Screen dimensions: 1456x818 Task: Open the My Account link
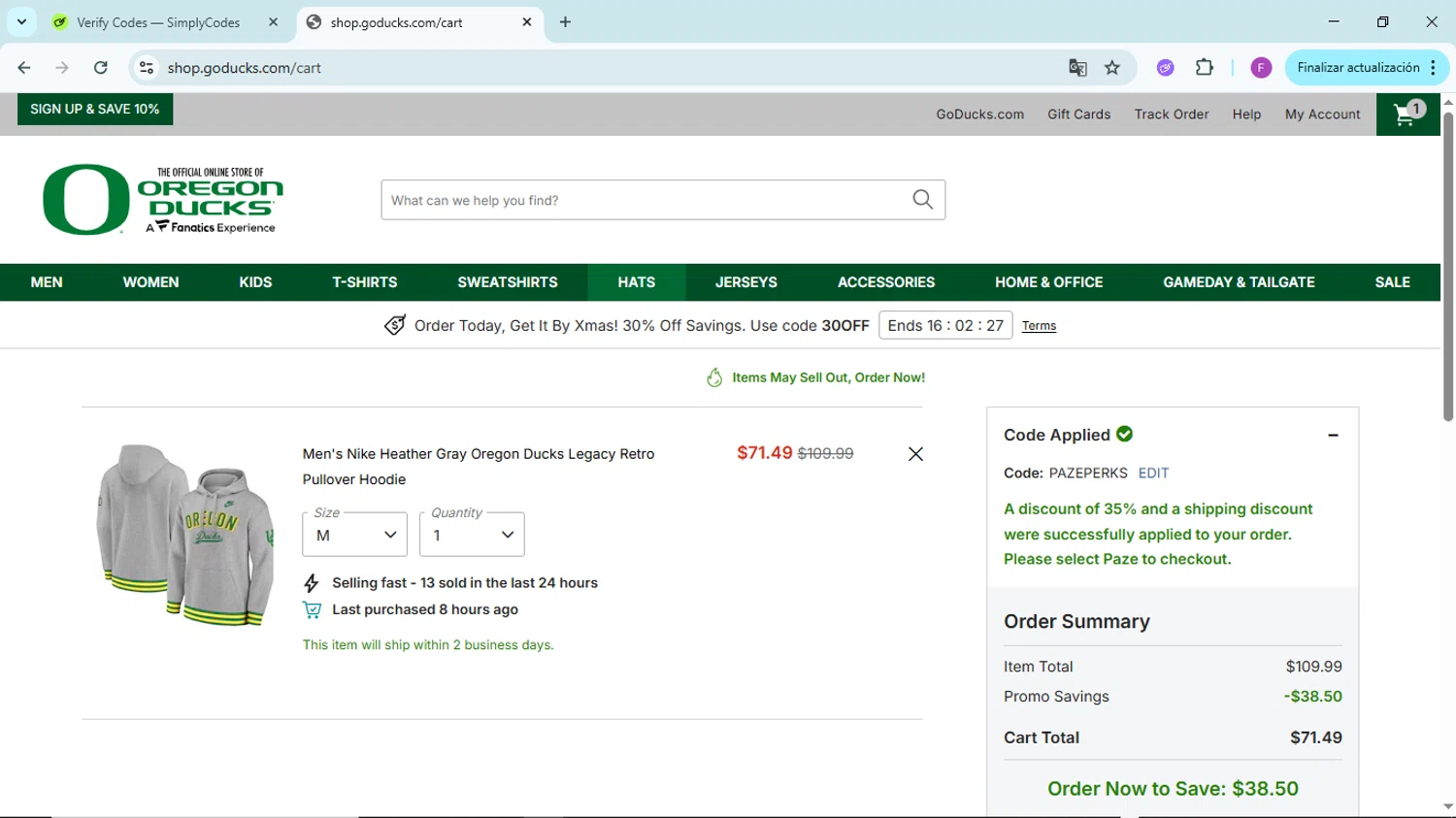pos(1323,115)
